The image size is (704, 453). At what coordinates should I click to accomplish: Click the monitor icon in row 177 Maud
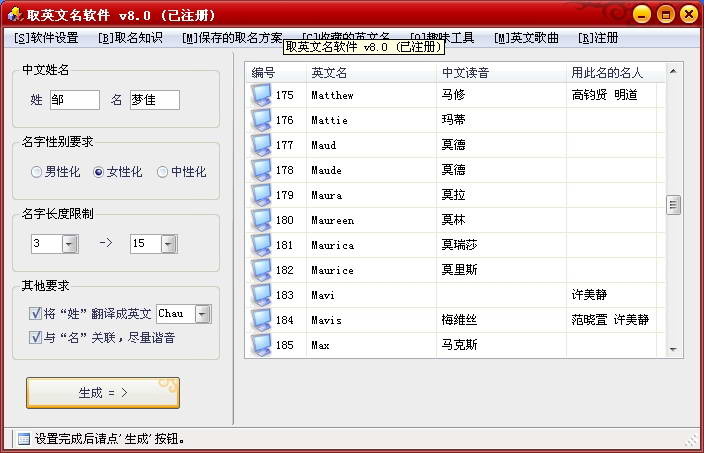(x=261, y=145)
